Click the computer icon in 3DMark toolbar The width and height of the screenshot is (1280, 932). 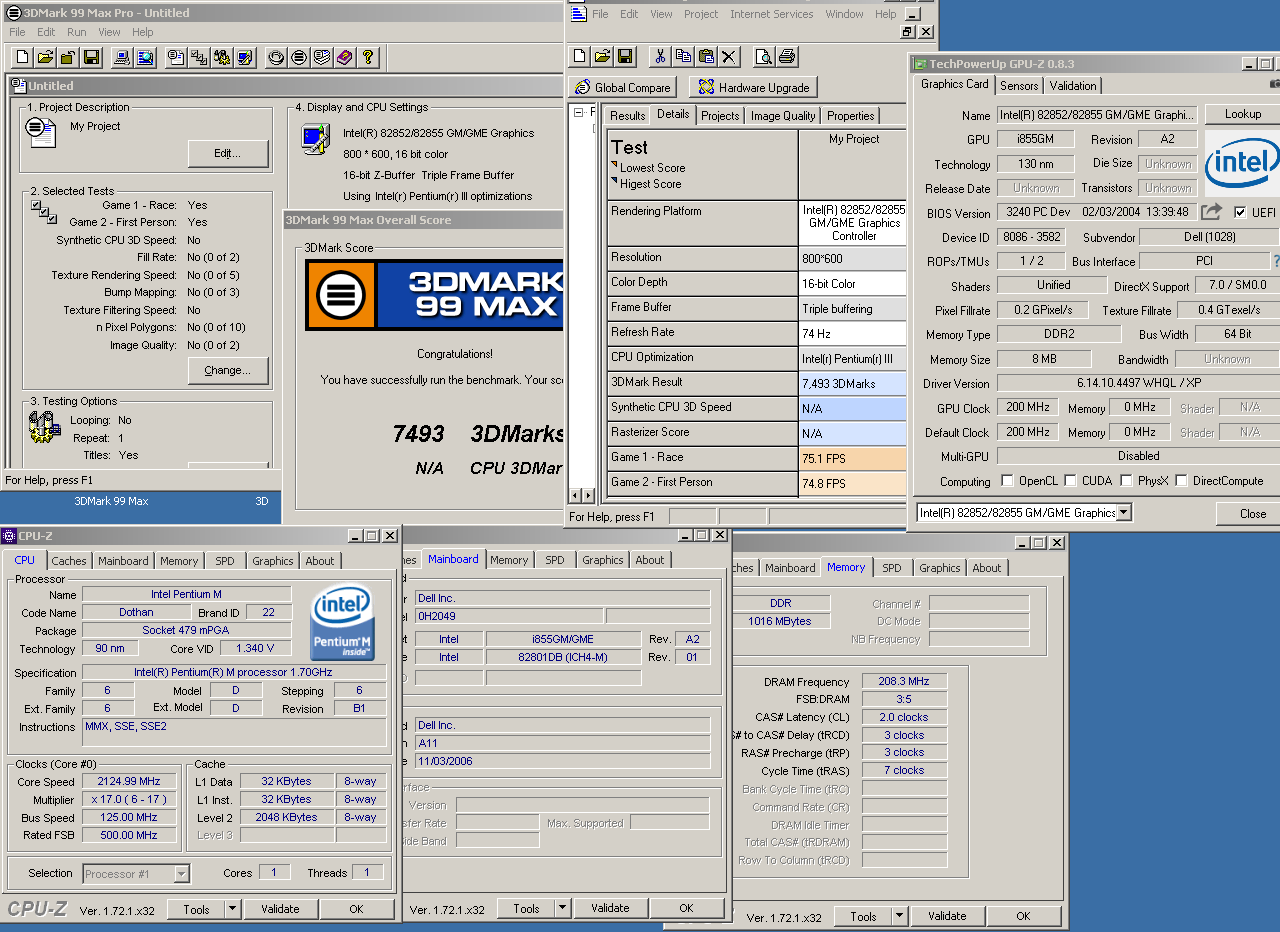click(x=122, y=57)
